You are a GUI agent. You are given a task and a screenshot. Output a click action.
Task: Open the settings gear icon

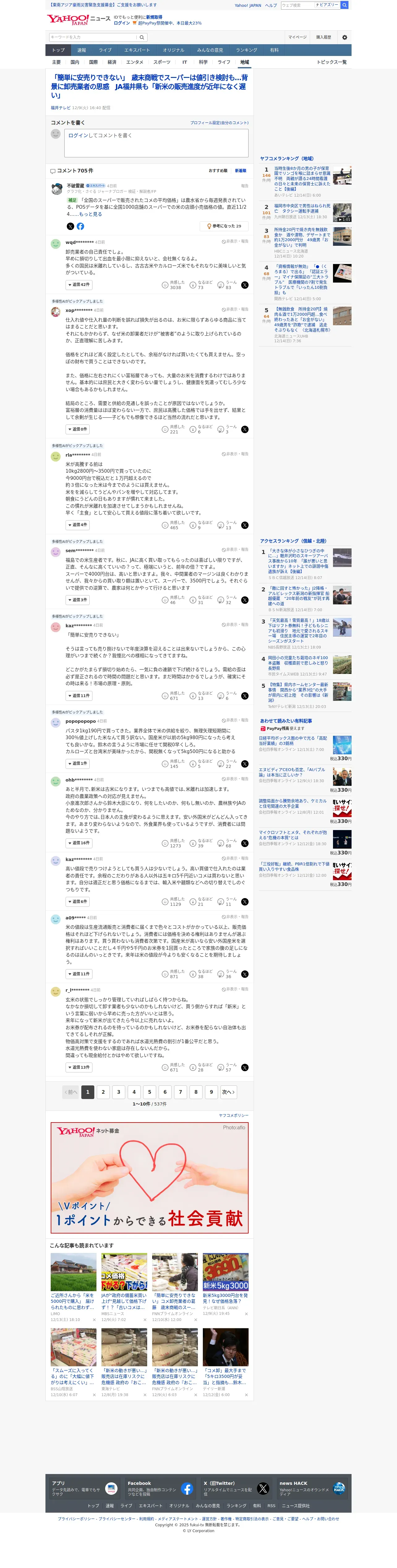(x=345, y=37)
